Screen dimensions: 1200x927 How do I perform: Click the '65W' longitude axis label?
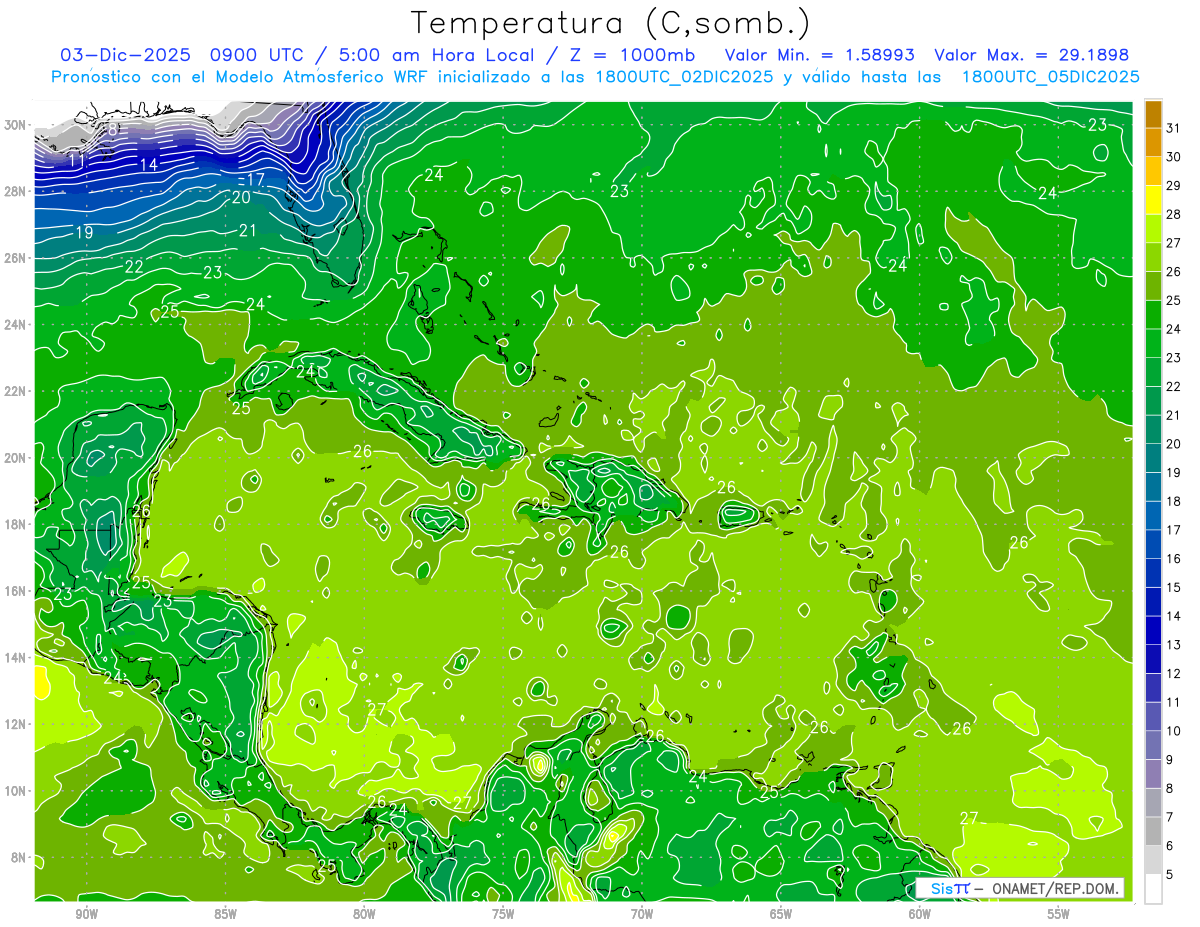click(x=781, y=914)
